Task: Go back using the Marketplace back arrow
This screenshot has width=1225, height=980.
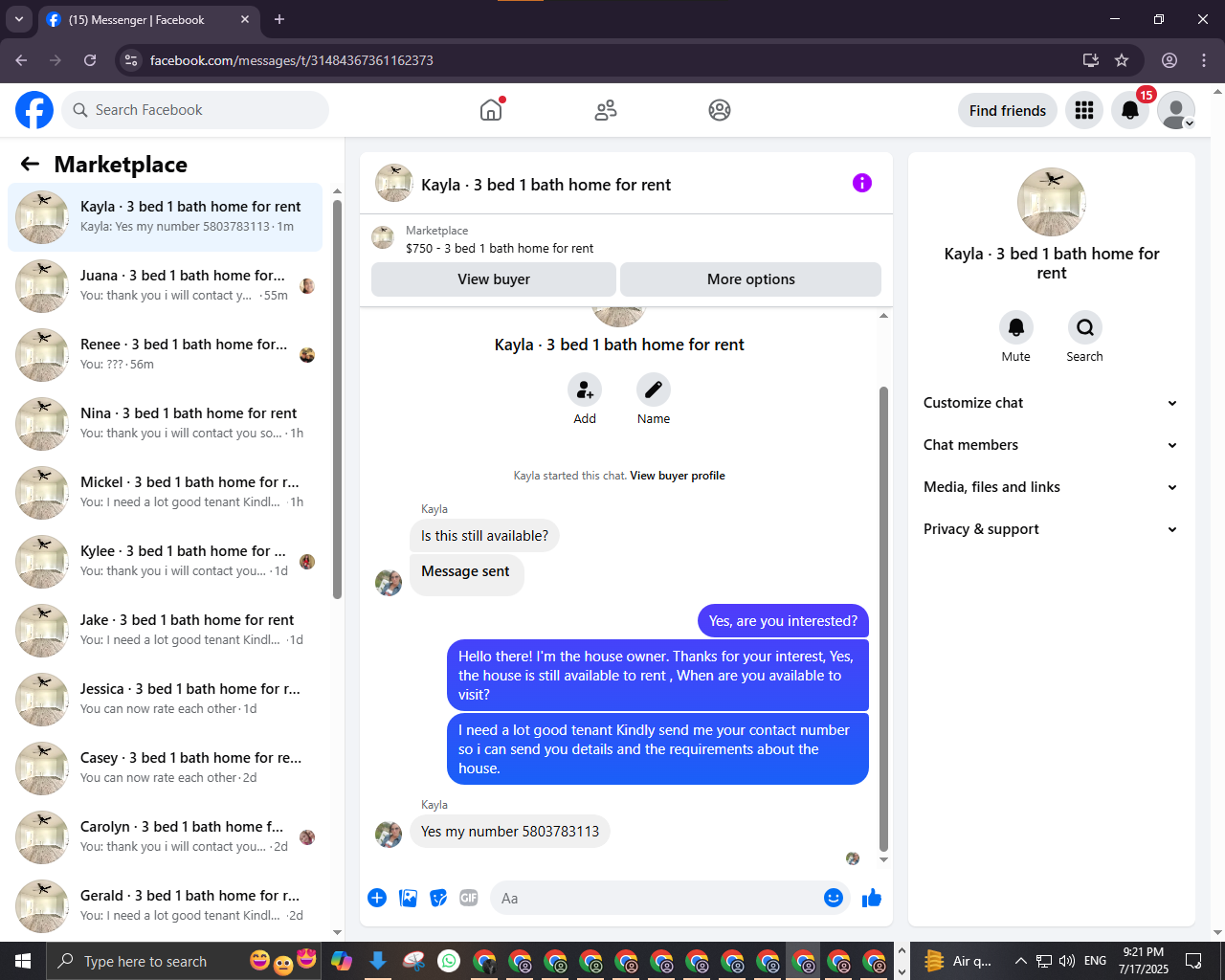Action: coord(31,164)
